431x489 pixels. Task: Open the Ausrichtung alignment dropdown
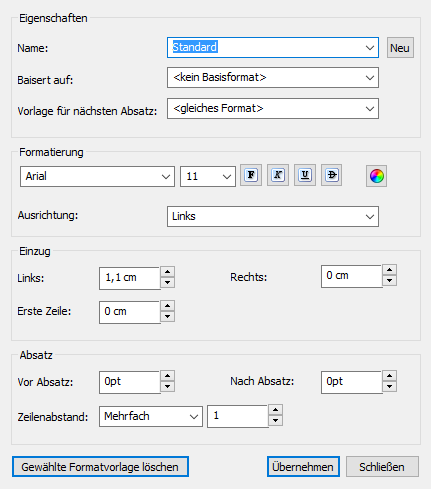pos(370,217)
